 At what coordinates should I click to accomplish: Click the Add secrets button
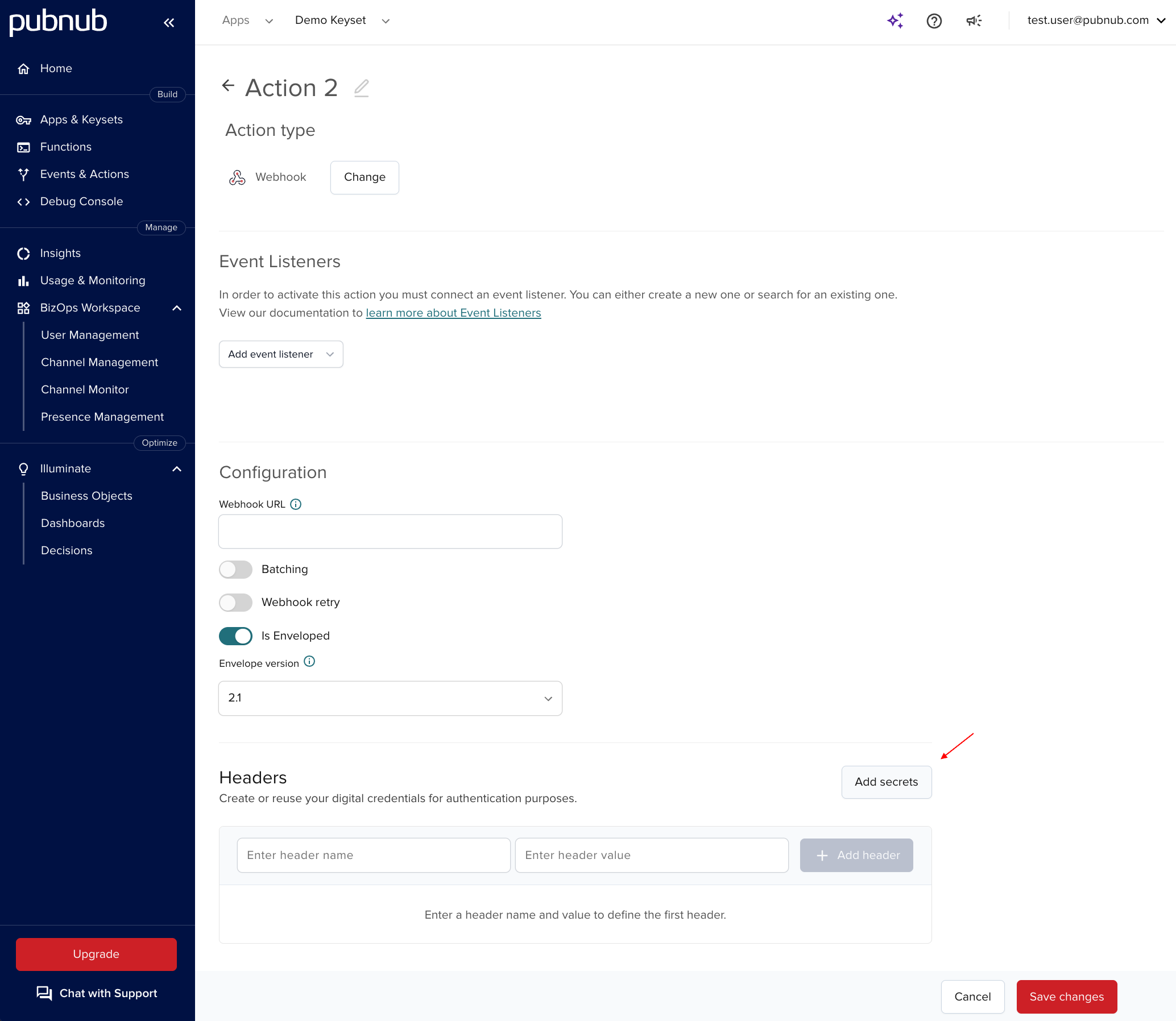coord(886,782)
